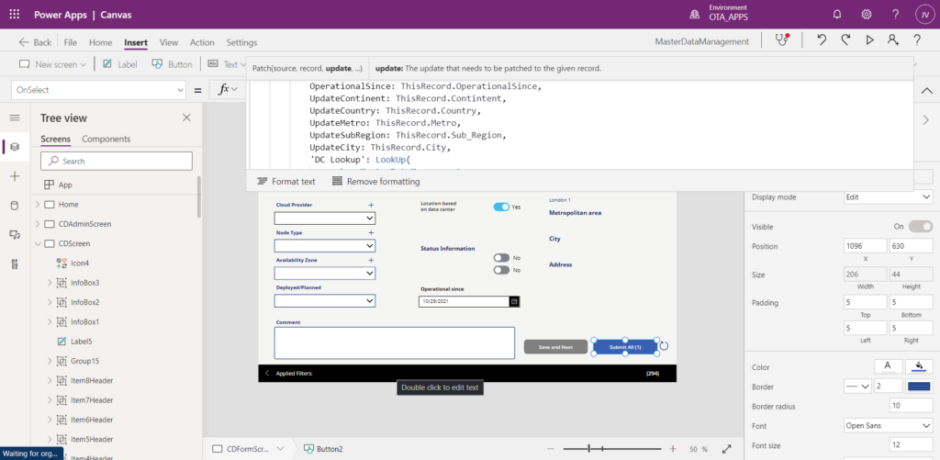
Task: Open App checker stethoscope icon
Action: pyautogui.click(x=782, y=40)
